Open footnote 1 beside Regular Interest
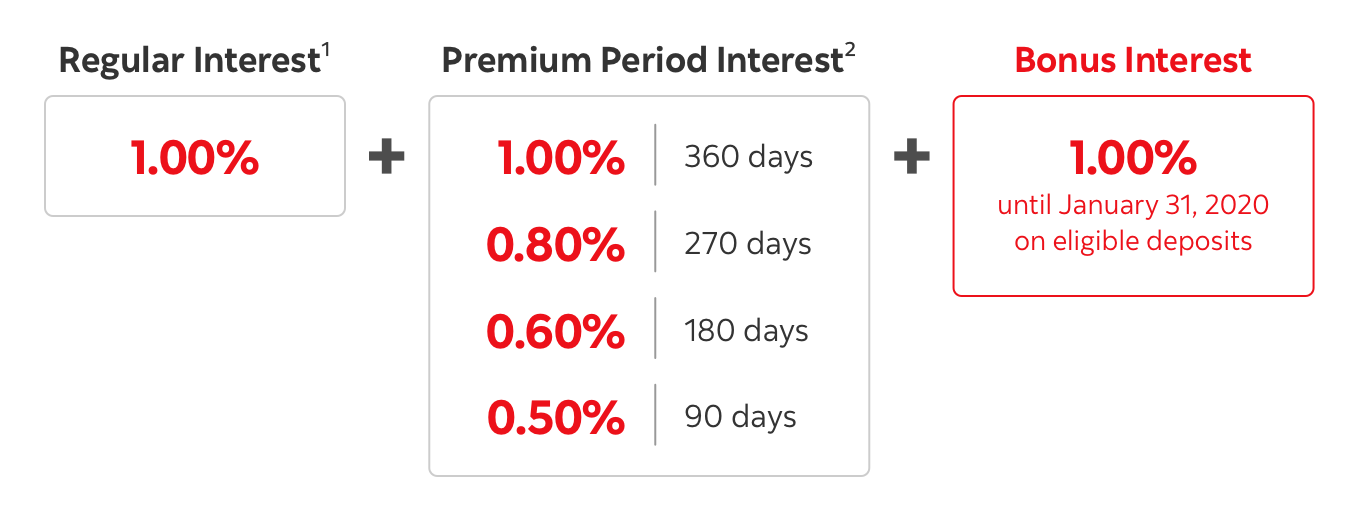 pyautogui.click(x=325, y=50)
